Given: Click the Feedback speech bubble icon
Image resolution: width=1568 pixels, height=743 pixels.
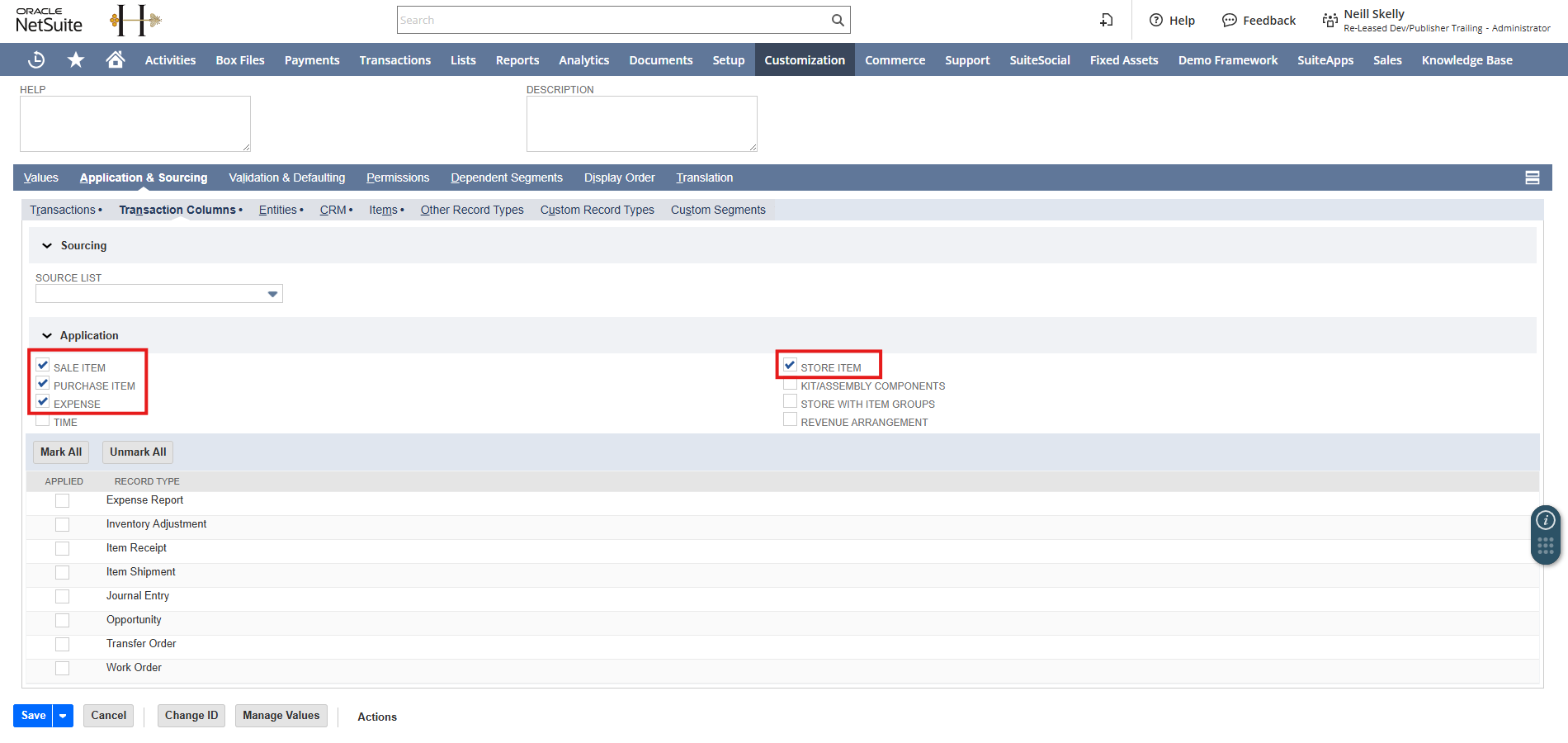Looking at the screenshot, I should pos(1229,21).
